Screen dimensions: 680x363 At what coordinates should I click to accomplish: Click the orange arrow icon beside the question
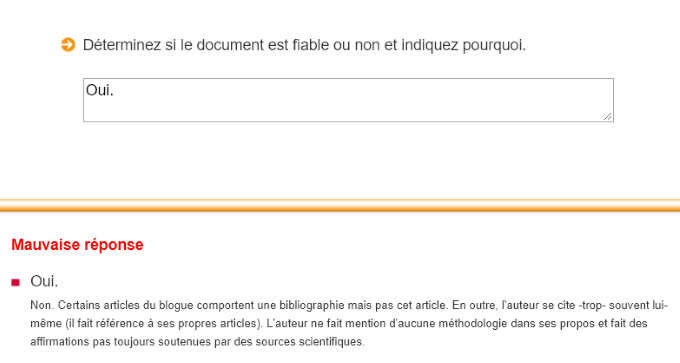click(68, 45)
